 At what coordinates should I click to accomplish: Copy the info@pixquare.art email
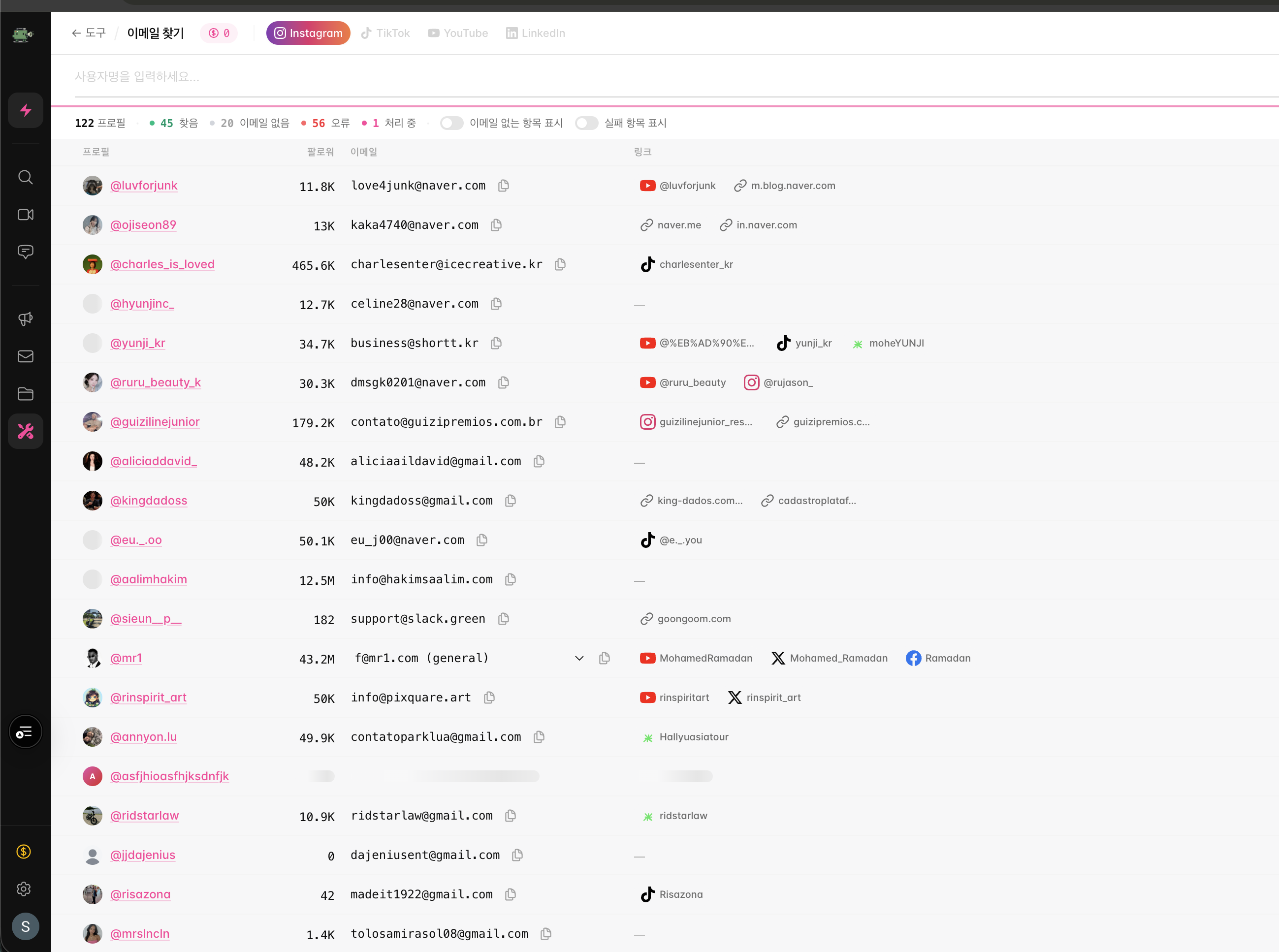coord(489,698)
